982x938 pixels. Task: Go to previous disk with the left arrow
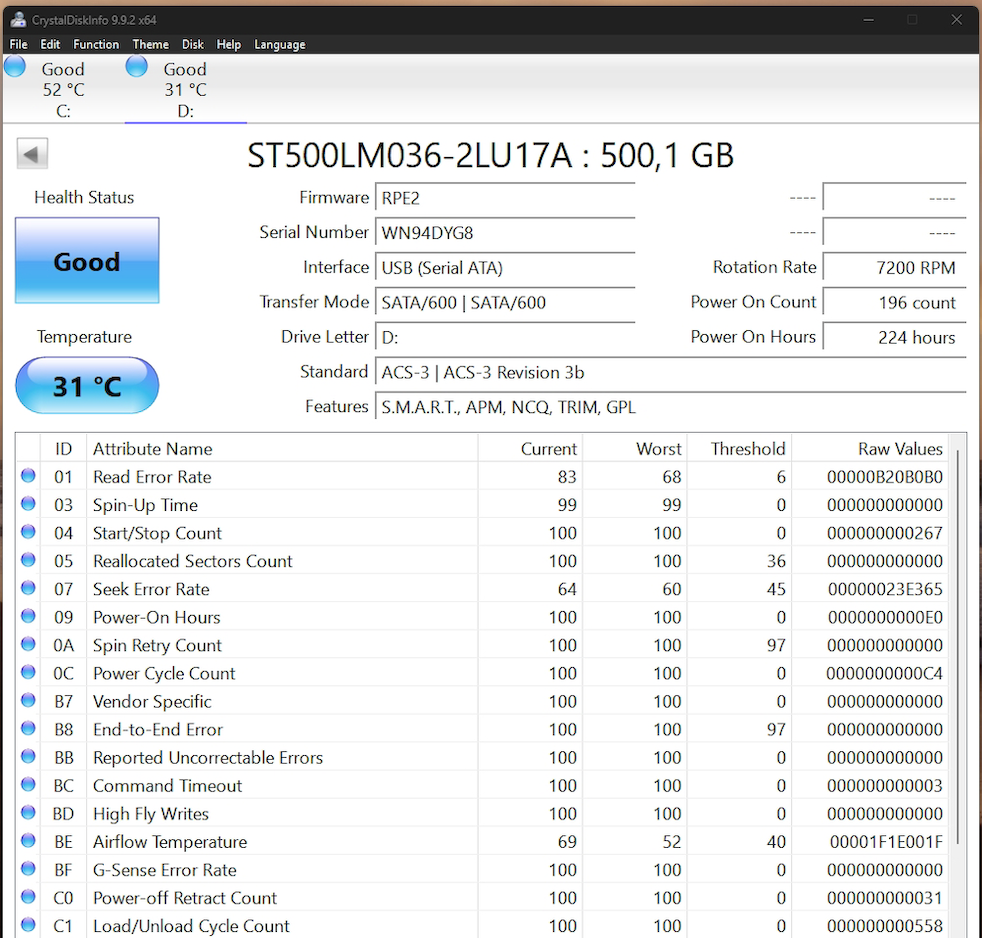pyautogui.click(x=32, y=153)
